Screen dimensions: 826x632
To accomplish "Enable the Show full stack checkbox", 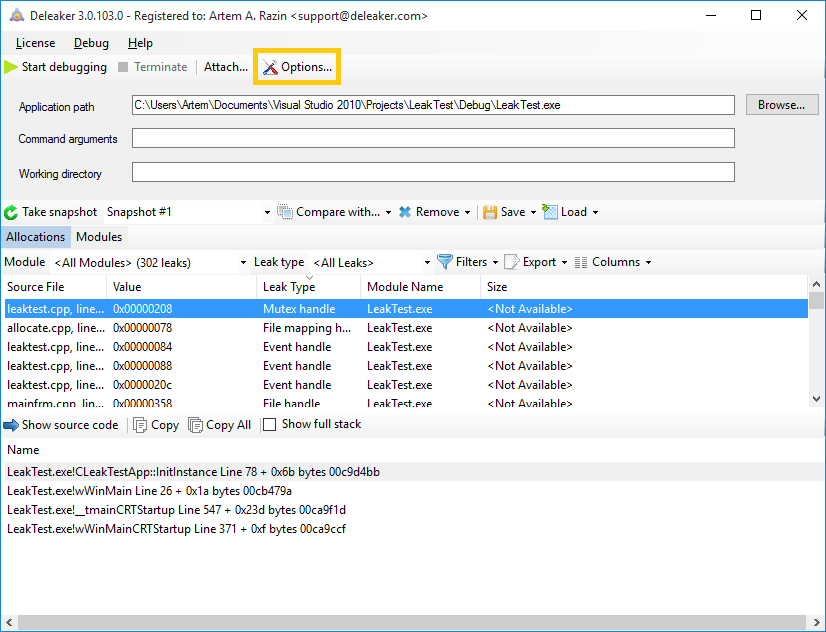I will [268, 424].
